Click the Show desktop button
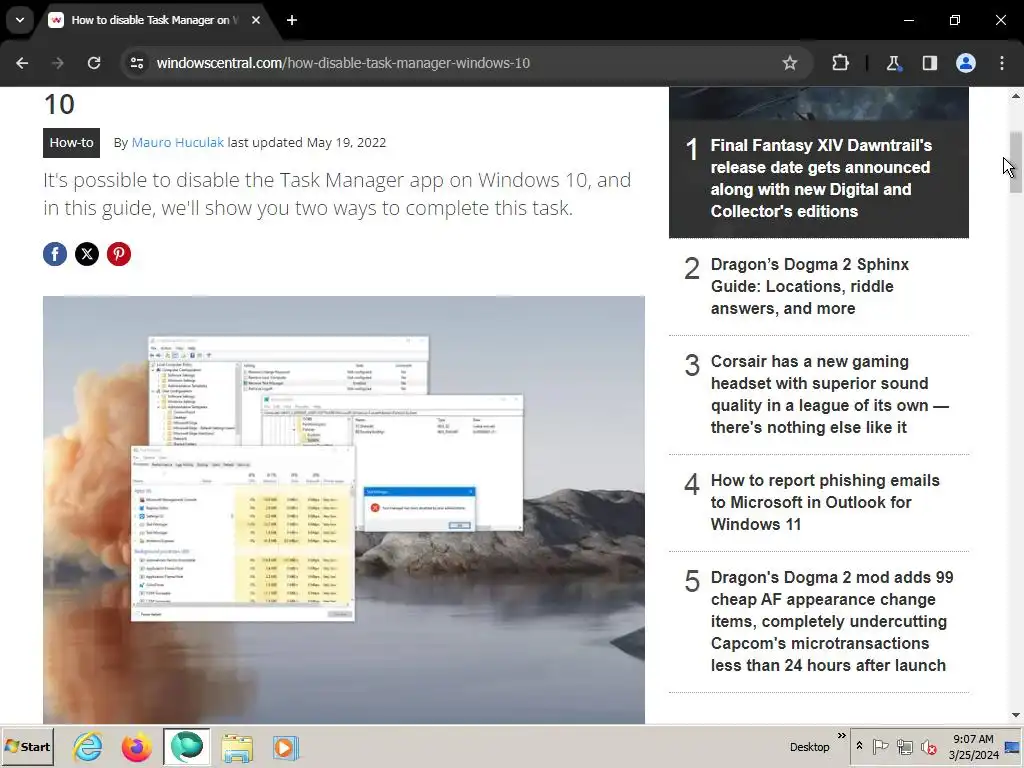Screen dimensions: 1024x768 (x=1013, y=747)
